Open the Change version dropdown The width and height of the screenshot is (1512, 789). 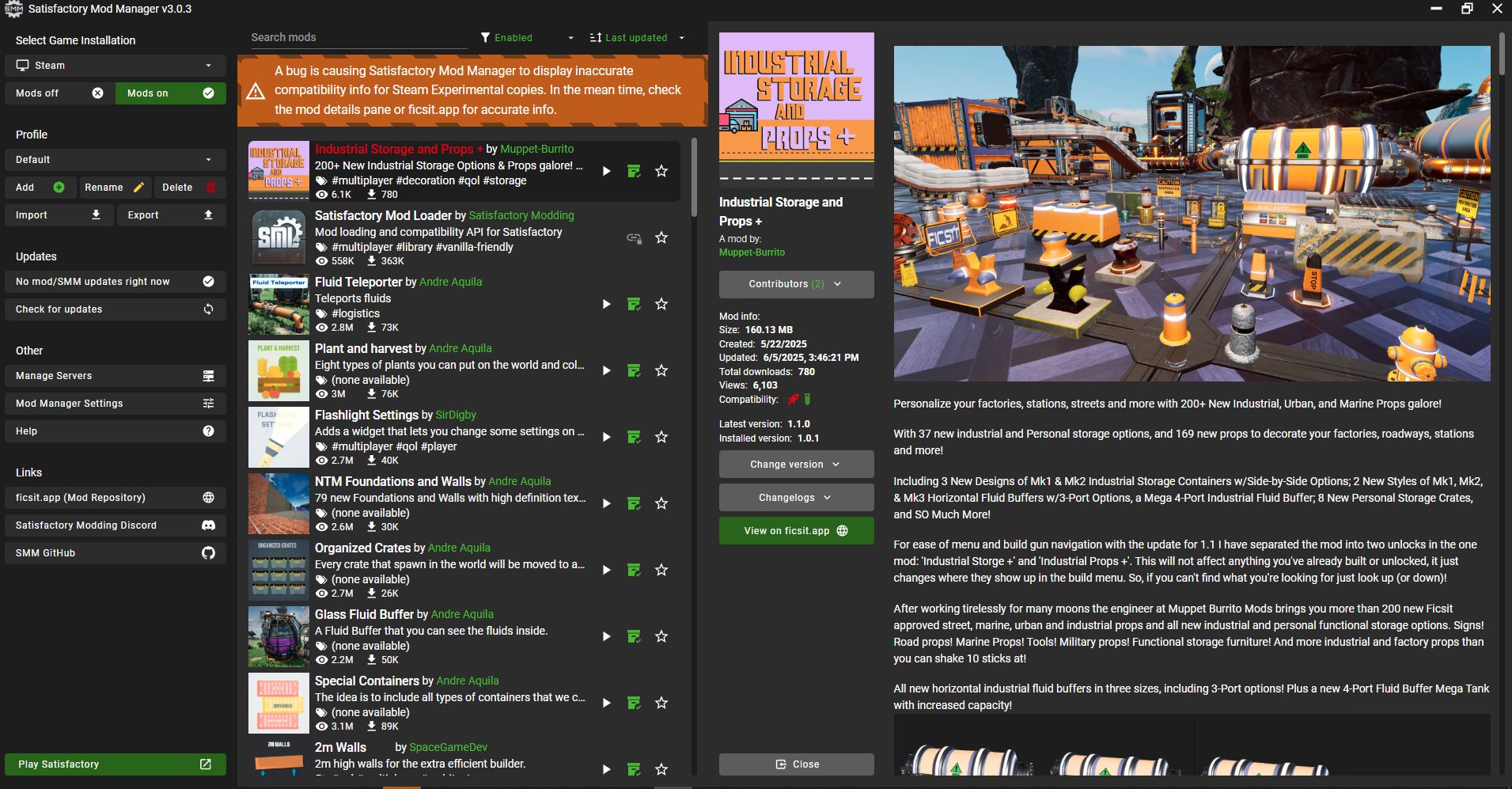coord(796,465)
